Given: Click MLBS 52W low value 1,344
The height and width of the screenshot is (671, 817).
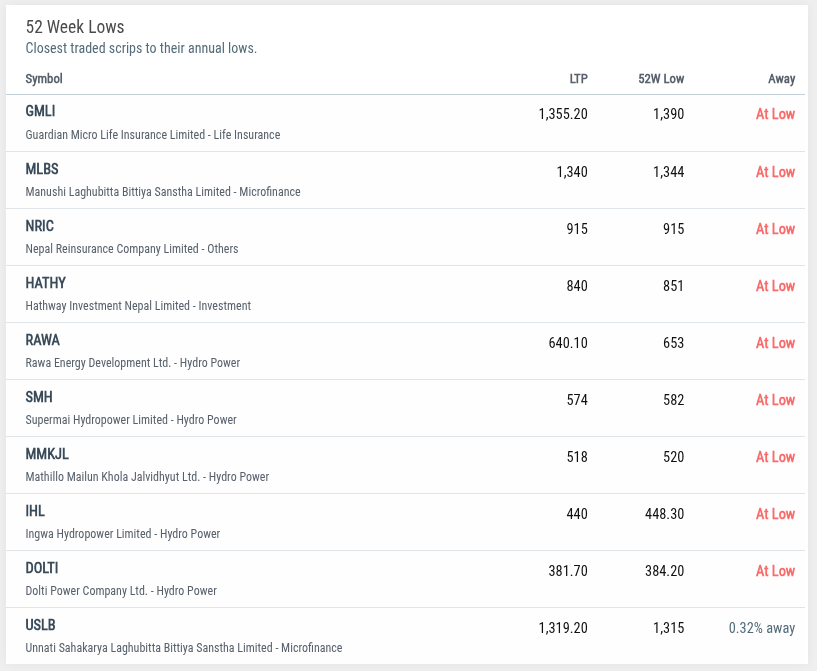Looking at the screenshot, I should tap(669, 172).
